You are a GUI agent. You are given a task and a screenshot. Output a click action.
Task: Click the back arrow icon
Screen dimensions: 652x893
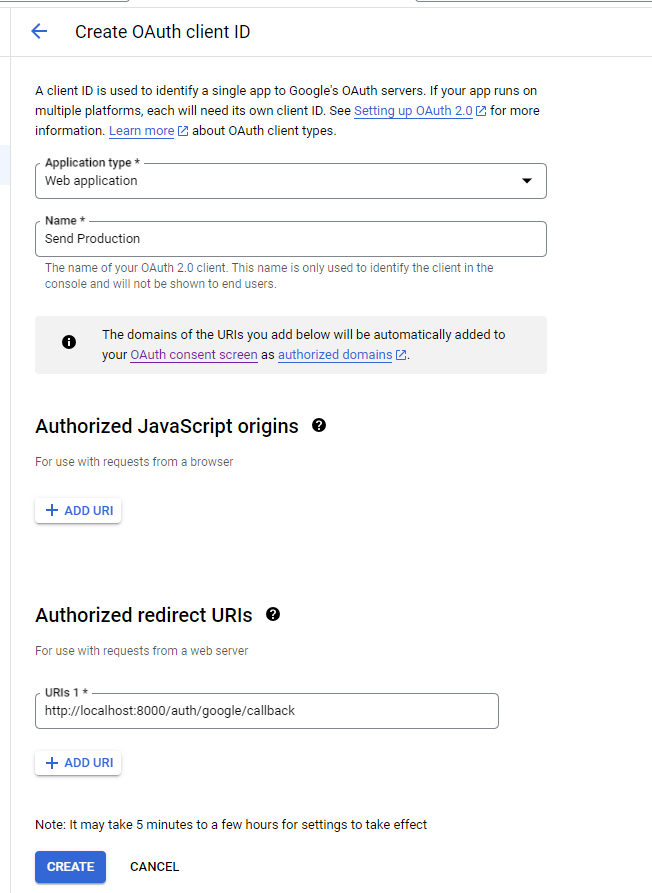pyautogui.click(x=39, y=32)
